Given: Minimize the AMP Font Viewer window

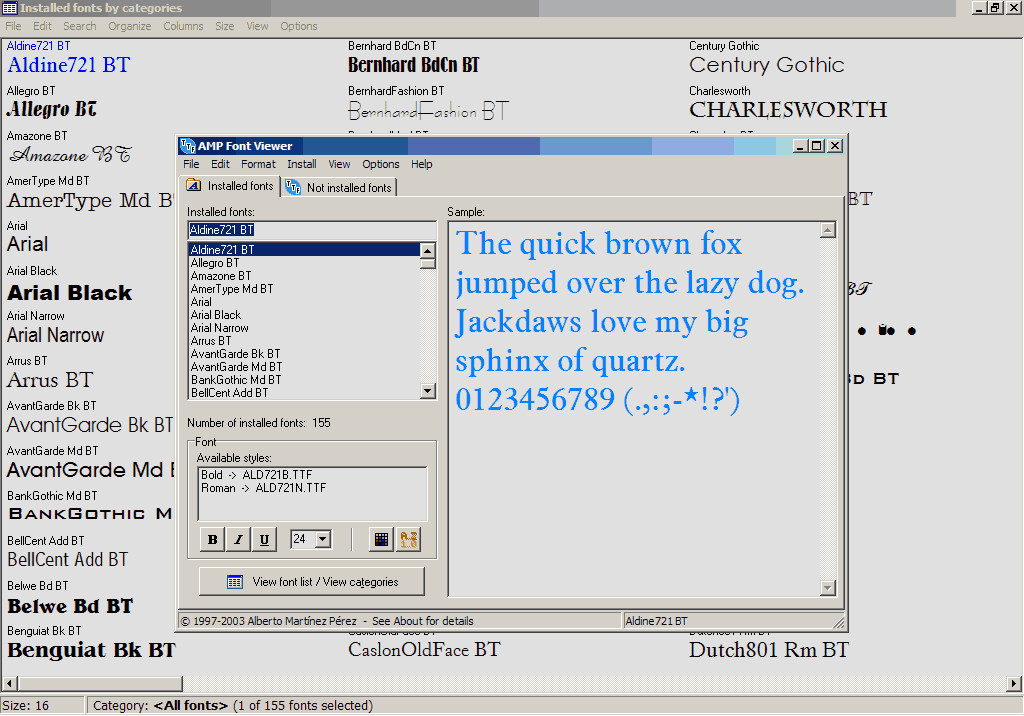Looking at the screenshot, I should point(801,146).
